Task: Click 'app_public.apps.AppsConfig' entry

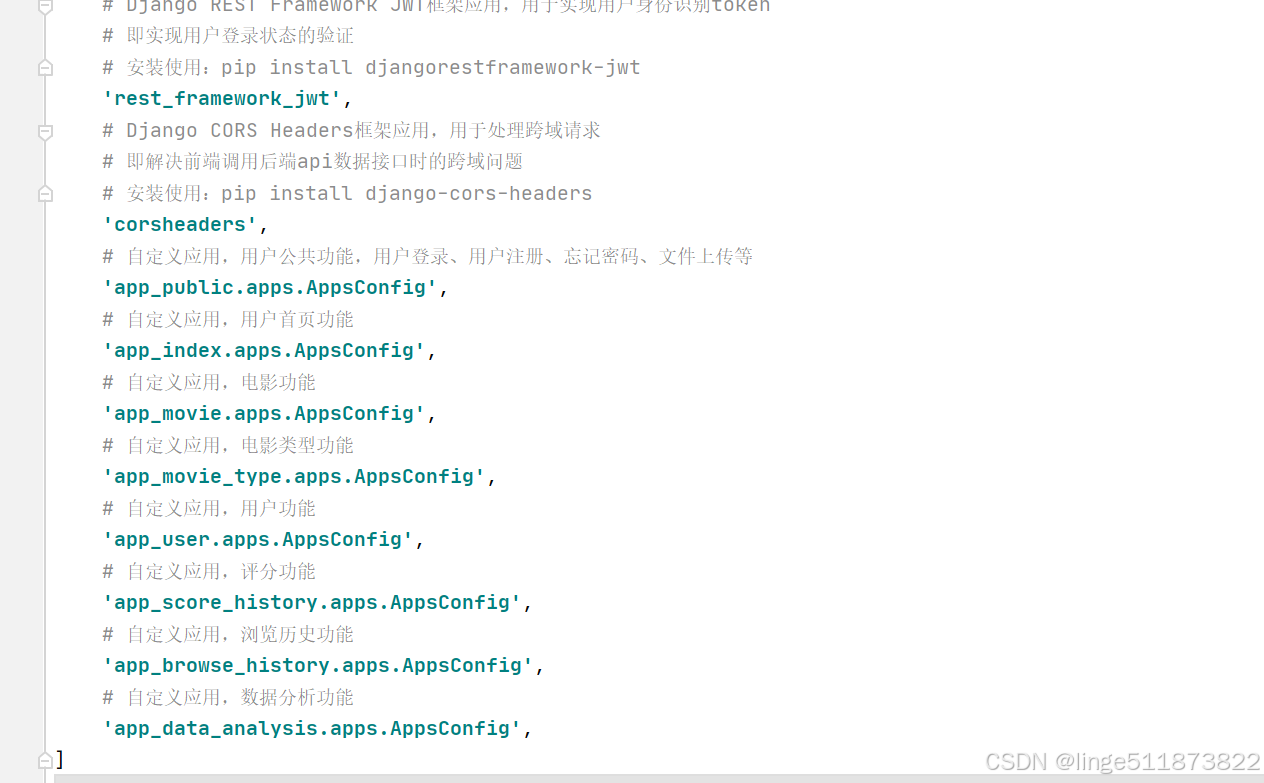Action: coord(270,288)
